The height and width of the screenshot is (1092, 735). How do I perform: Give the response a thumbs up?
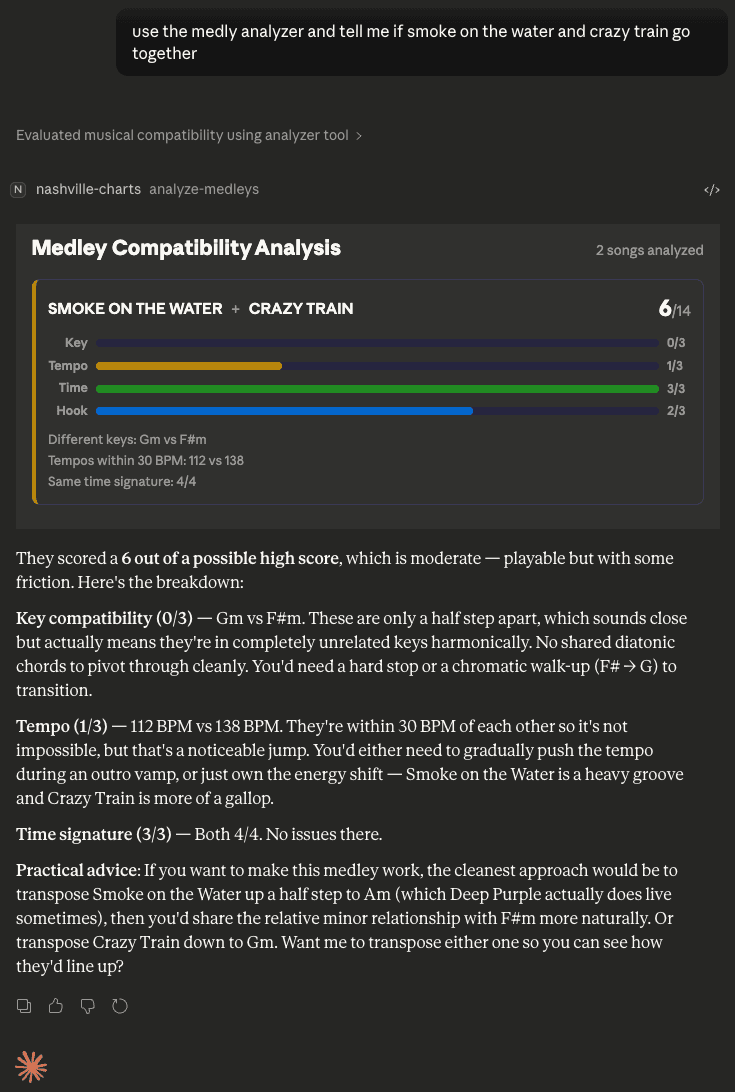point(56,1006)
